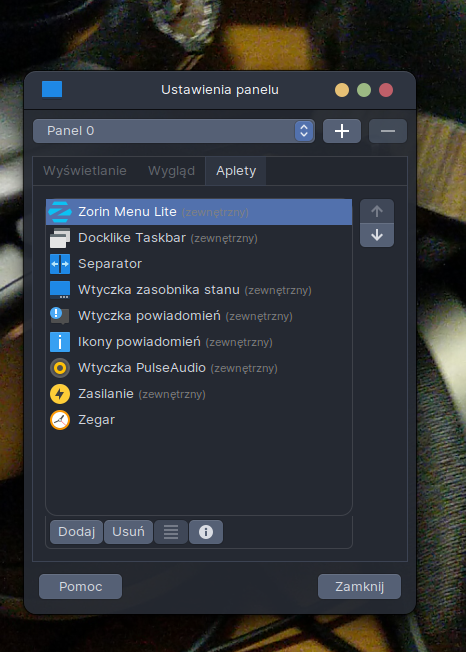Select Wtyczka powiadomień bell icon
Image resolution: width=466 pixels, height=652 pixels.
(x=60, y=316)
